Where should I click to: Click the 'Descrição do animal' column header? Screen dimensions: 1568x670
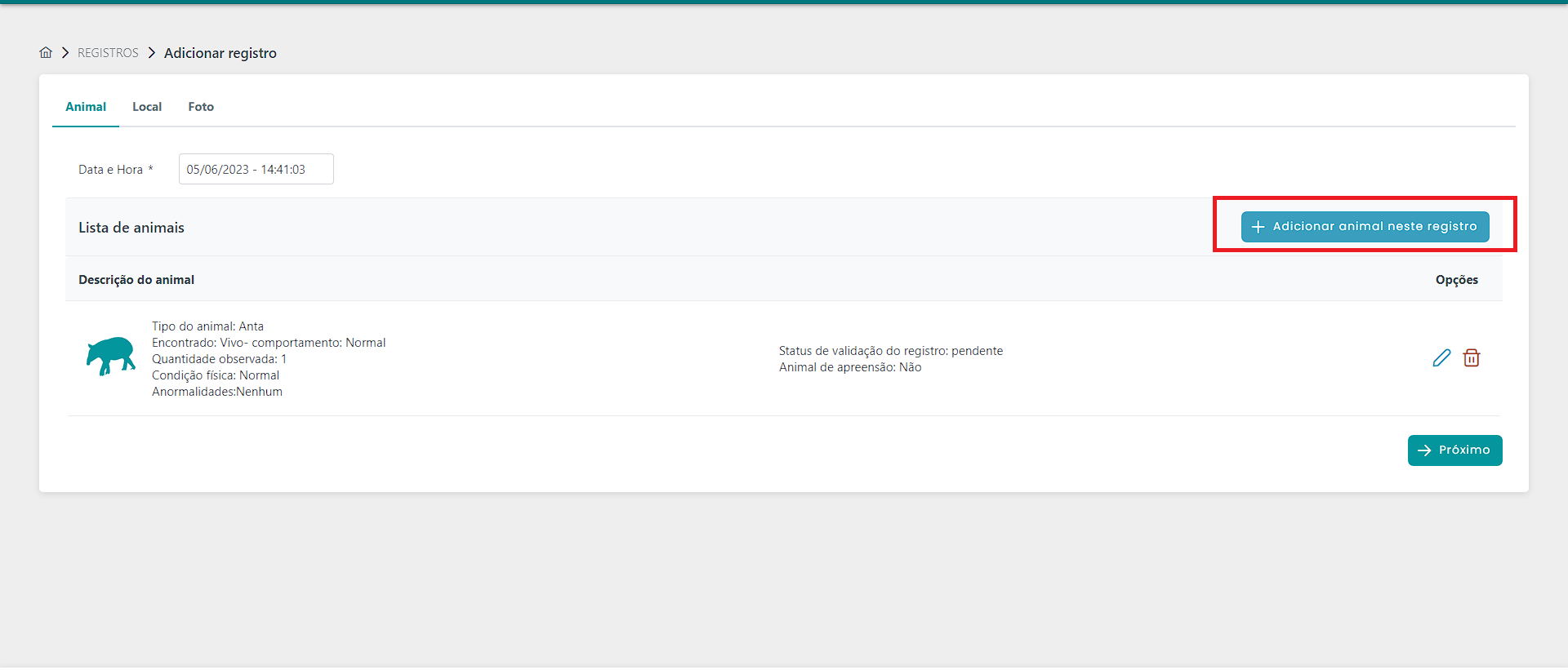[x=136, y=280]
